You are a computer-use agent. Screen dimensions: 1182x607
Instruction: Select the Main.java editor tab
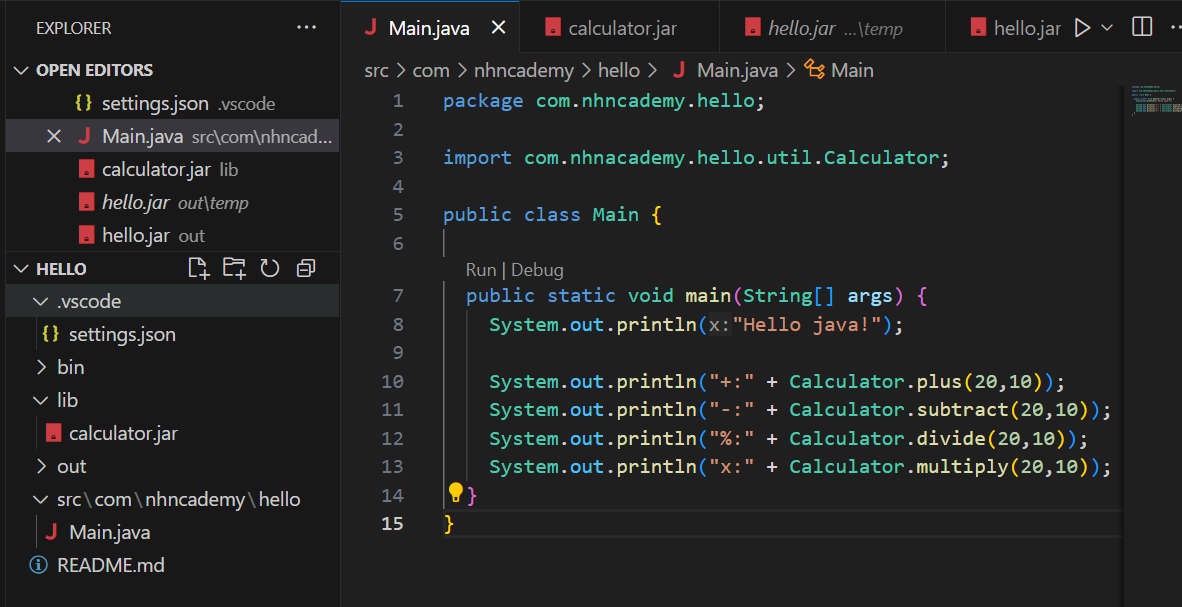429,28
